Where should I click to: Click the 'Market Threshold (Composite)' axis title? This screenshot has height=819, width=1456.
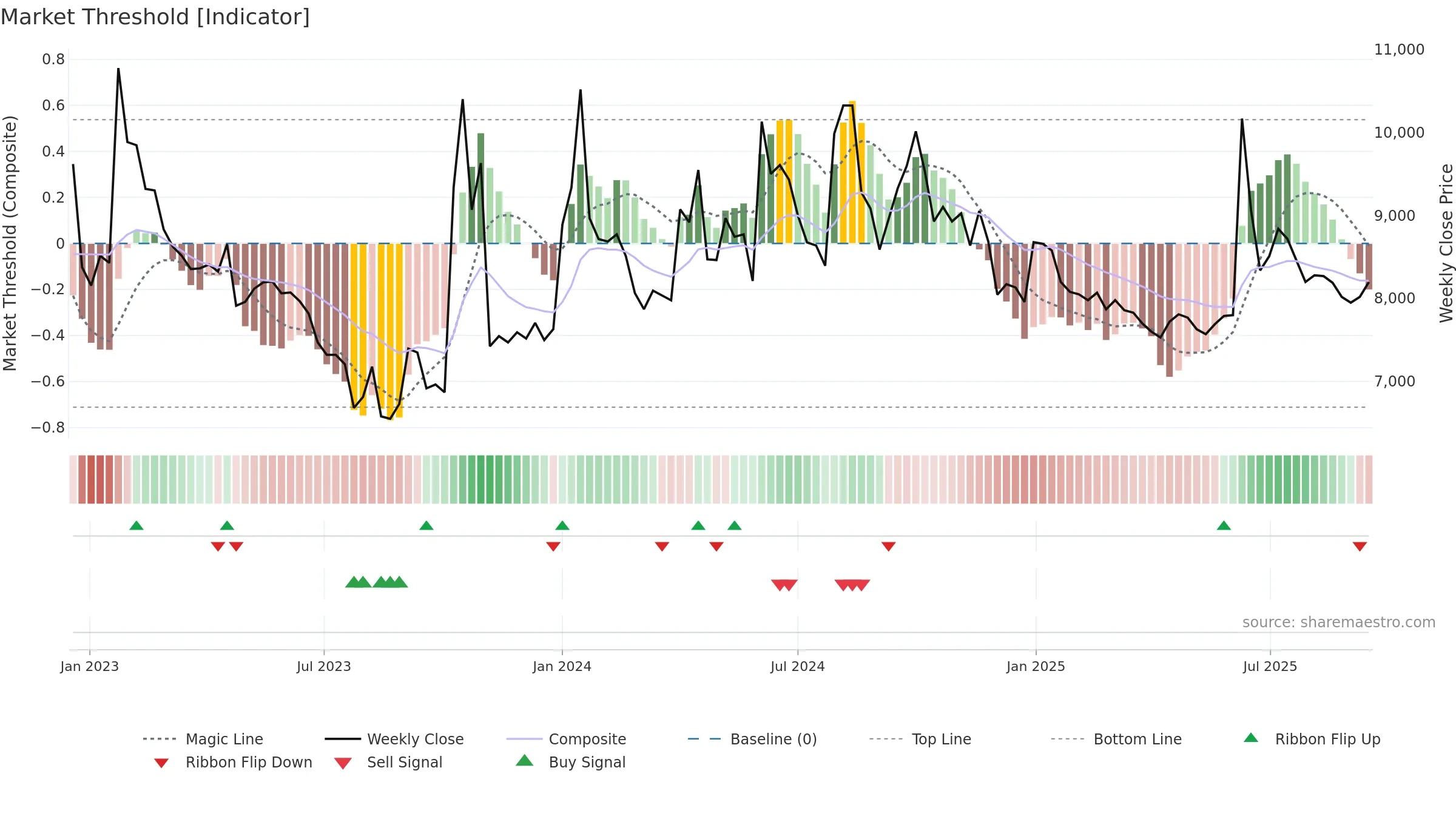10,243
